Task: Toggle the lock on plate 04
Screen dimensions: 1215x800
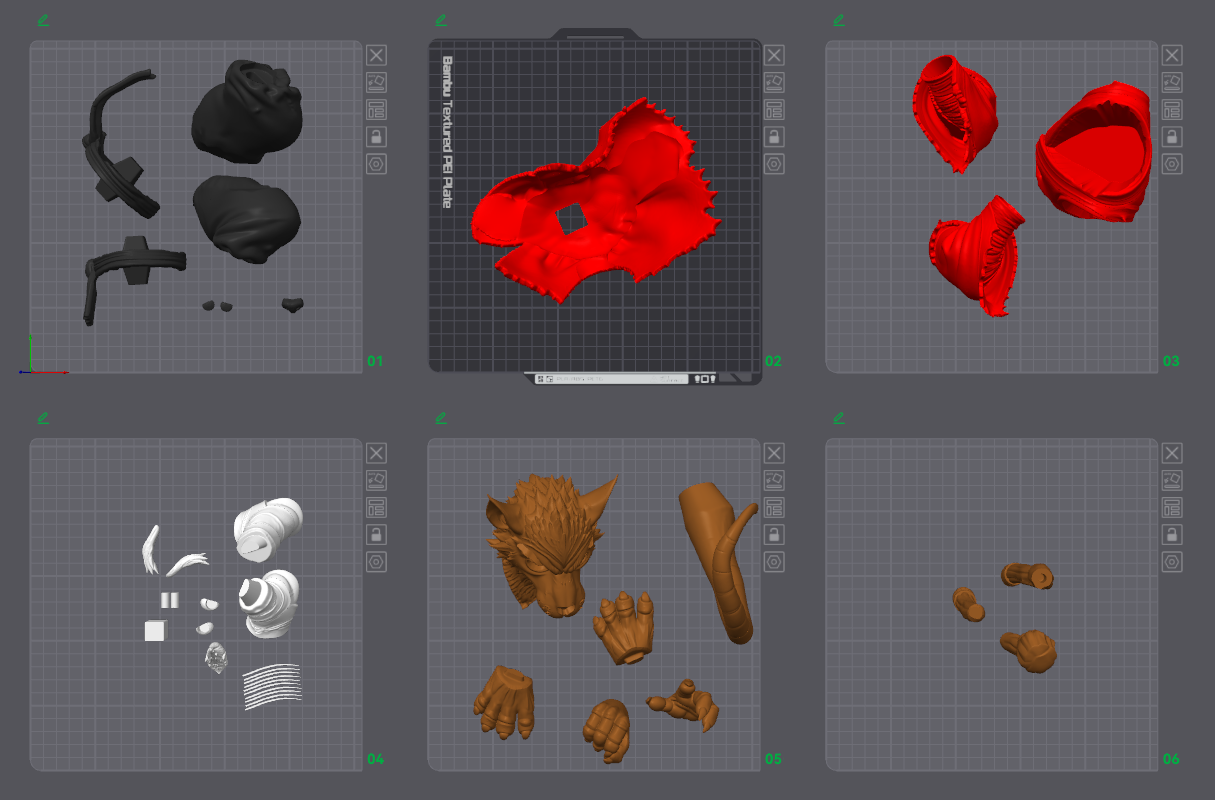Action: pyautogui.click(x=376, y=534)
